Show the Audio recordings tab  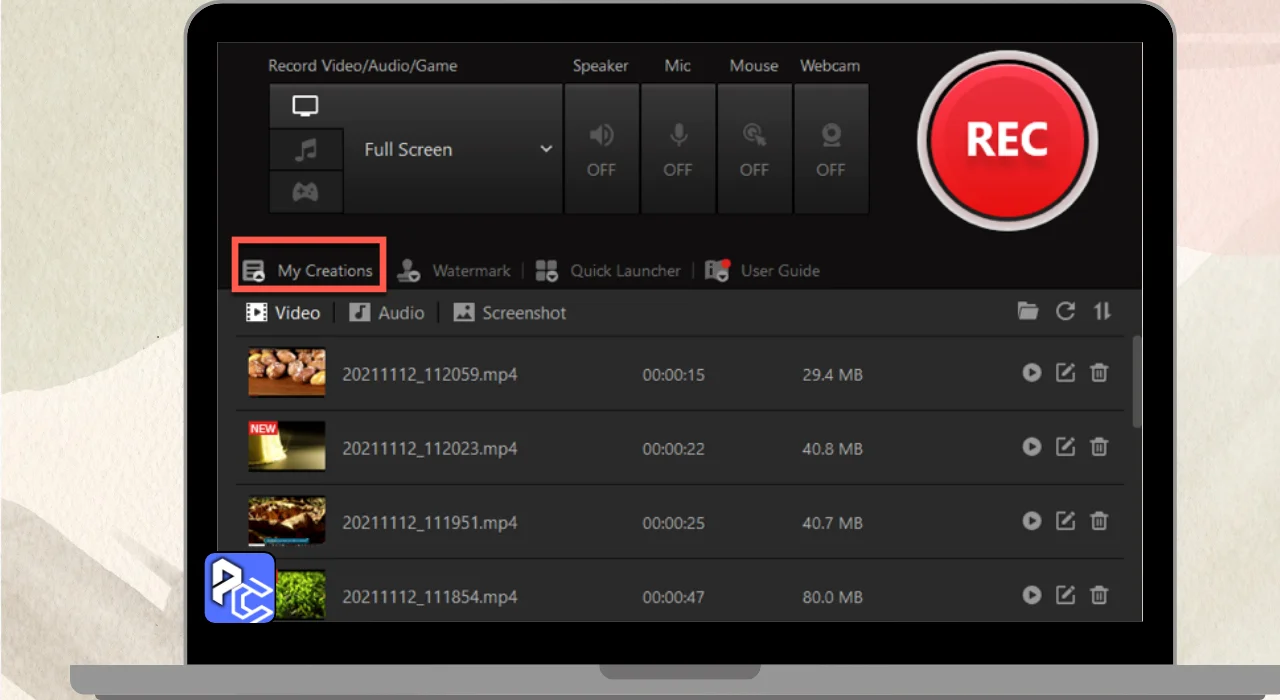[387, 313]
